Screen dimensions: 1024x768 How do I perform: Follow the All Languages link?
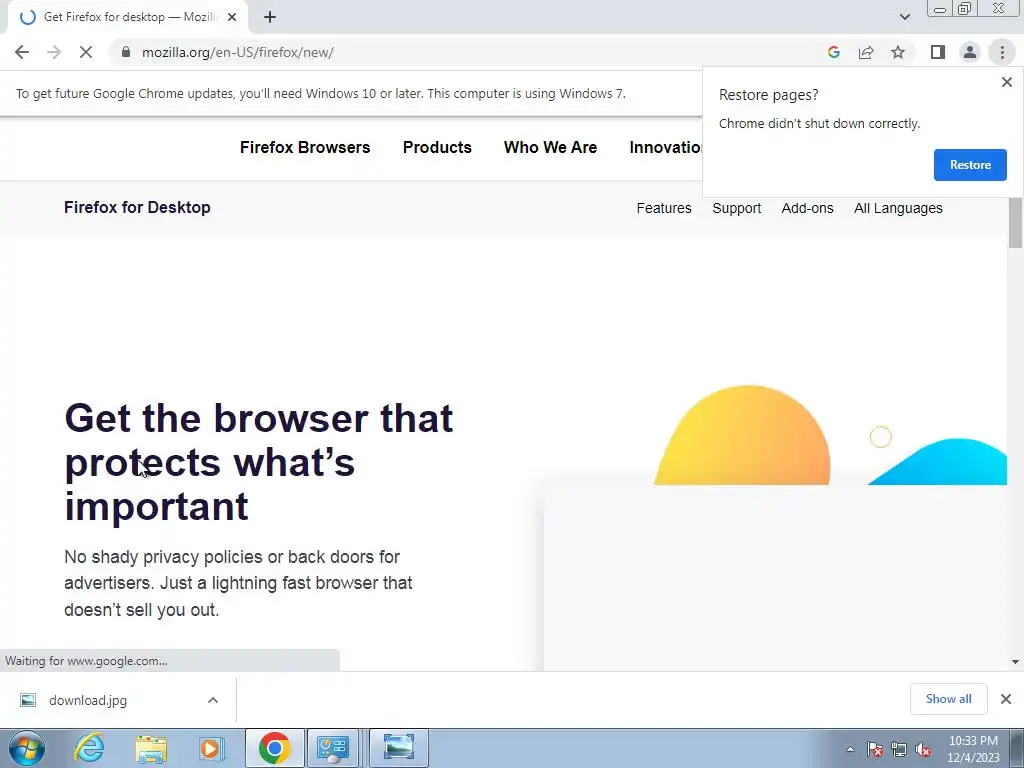[898, 208]
